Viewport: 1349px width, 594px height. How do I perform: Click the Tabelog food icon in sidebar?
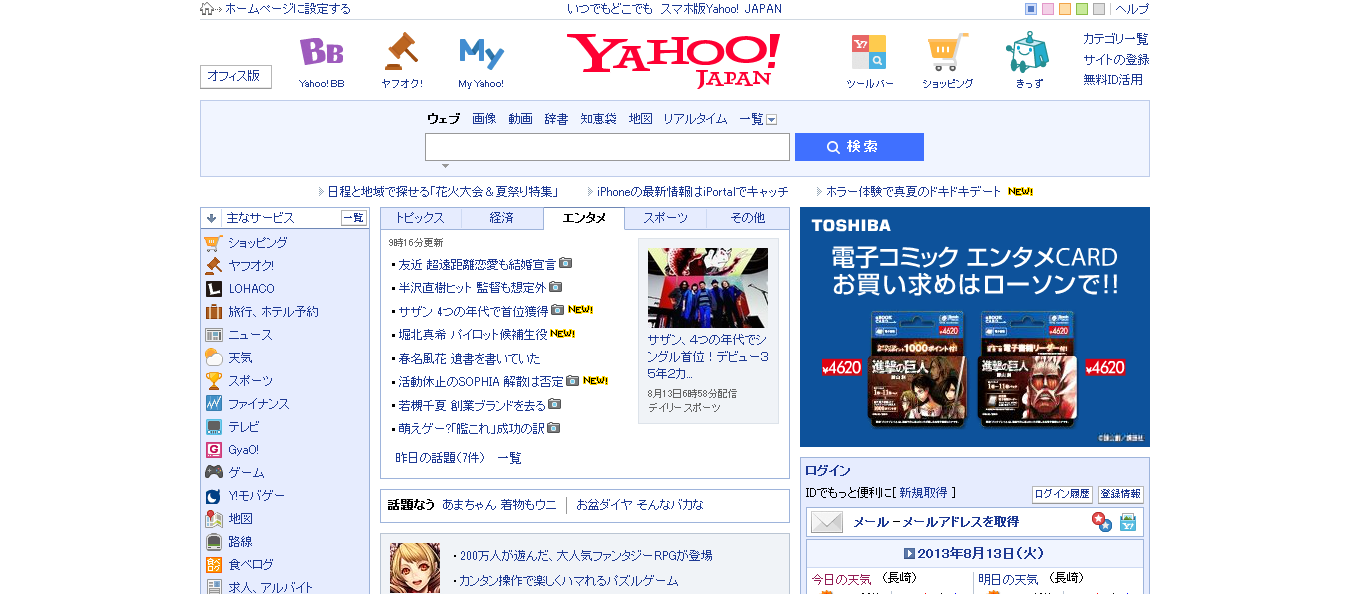click(x=213, y=565)
